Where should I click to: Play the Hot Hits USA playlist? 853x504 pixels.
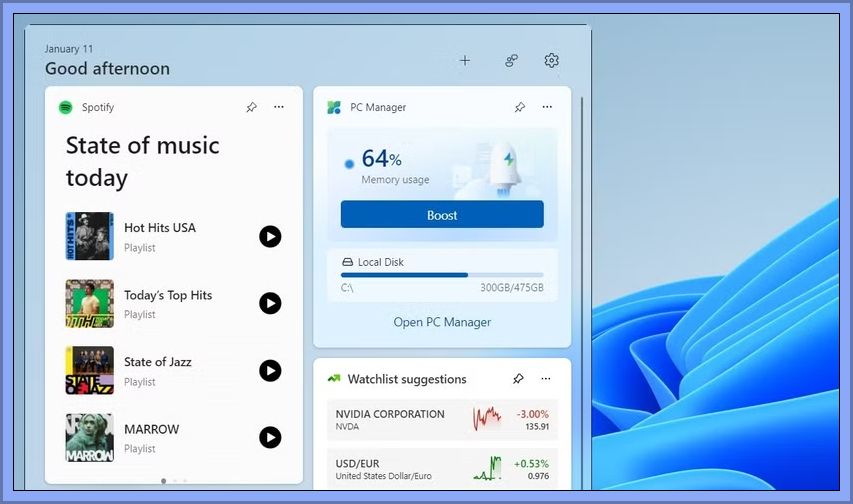pos(270,237)
